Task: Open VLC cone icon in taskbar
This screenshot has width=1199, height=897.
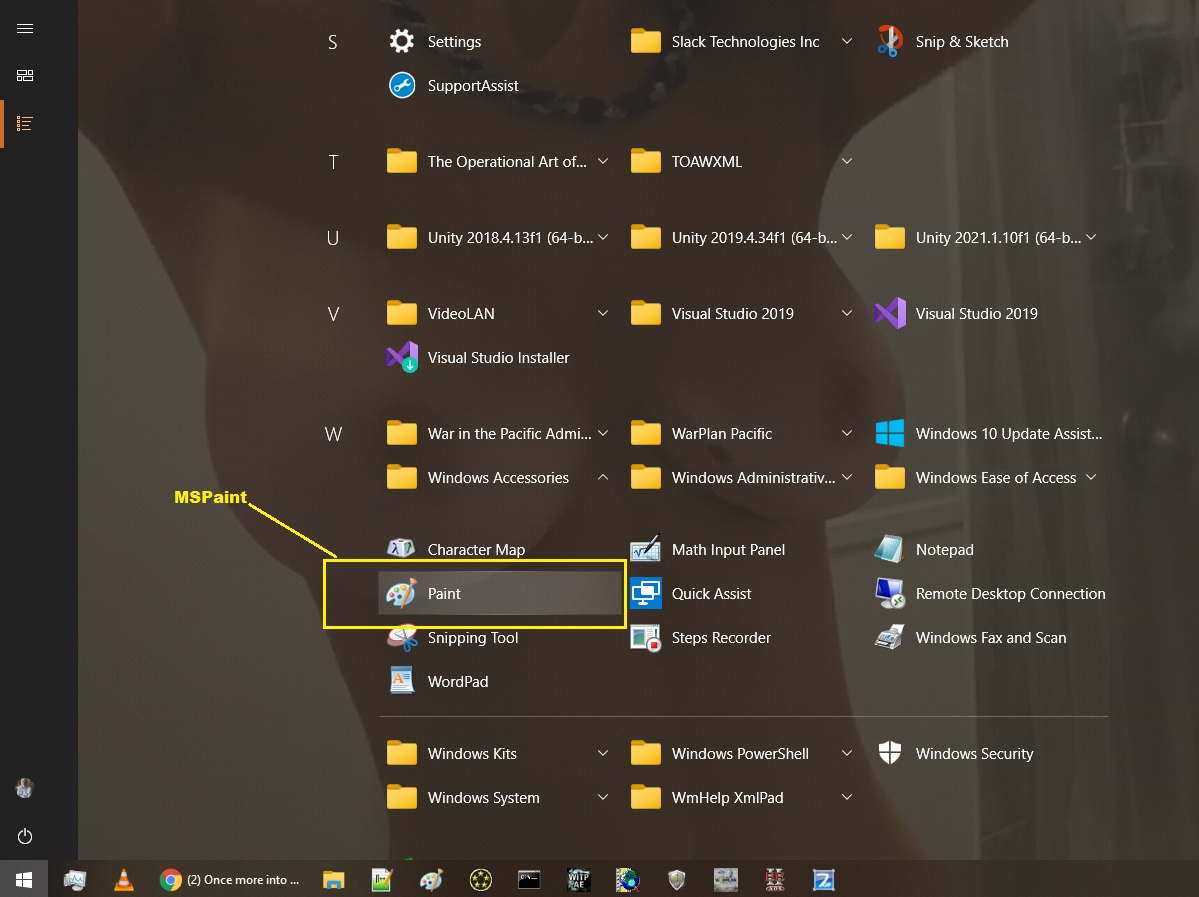Action: pyautogui.click(x=123, y=880)
